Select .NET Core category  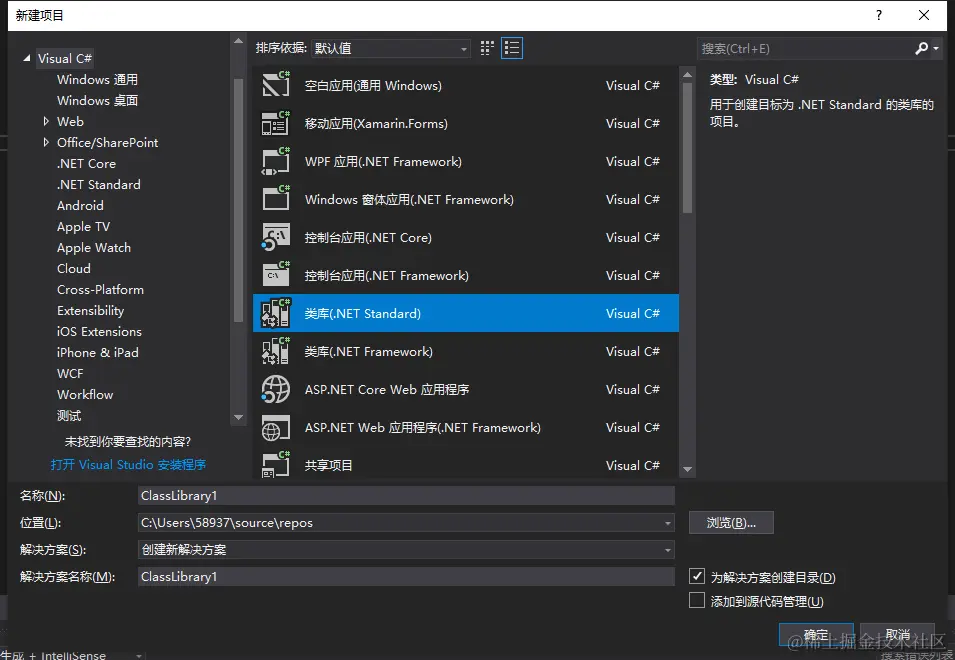click(86, 163)
